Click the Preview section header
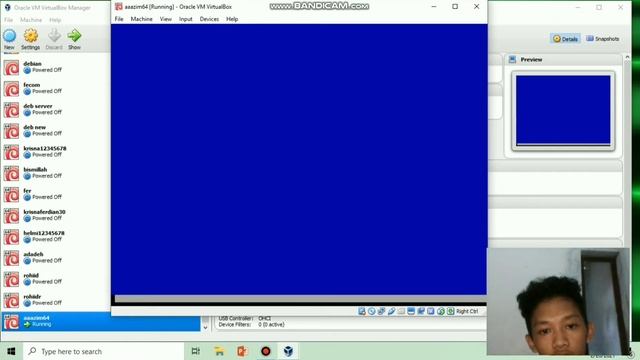 563,60
